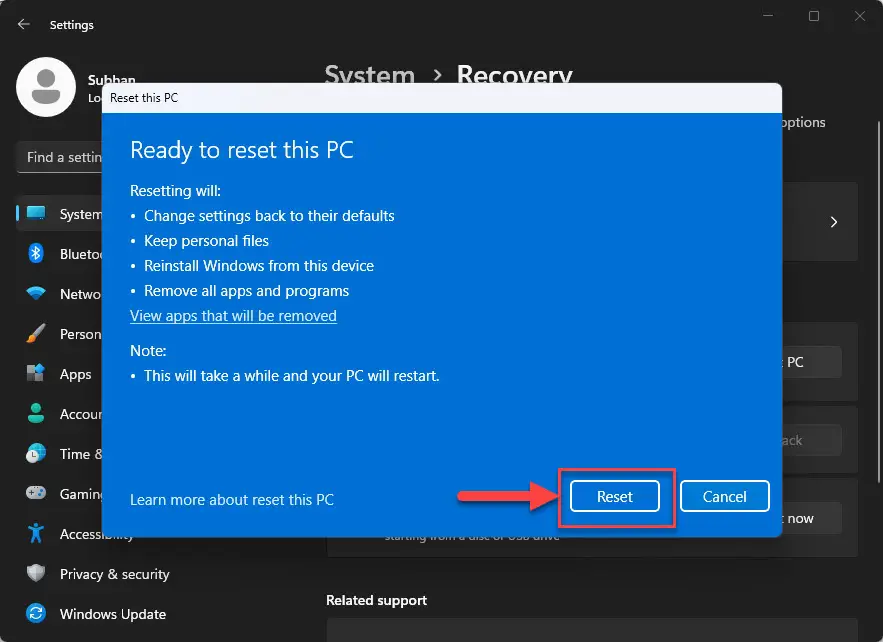883x642 pixels.
Task: Select the Network wifi icon in sidebar
Action: click(x=36, y=293)
